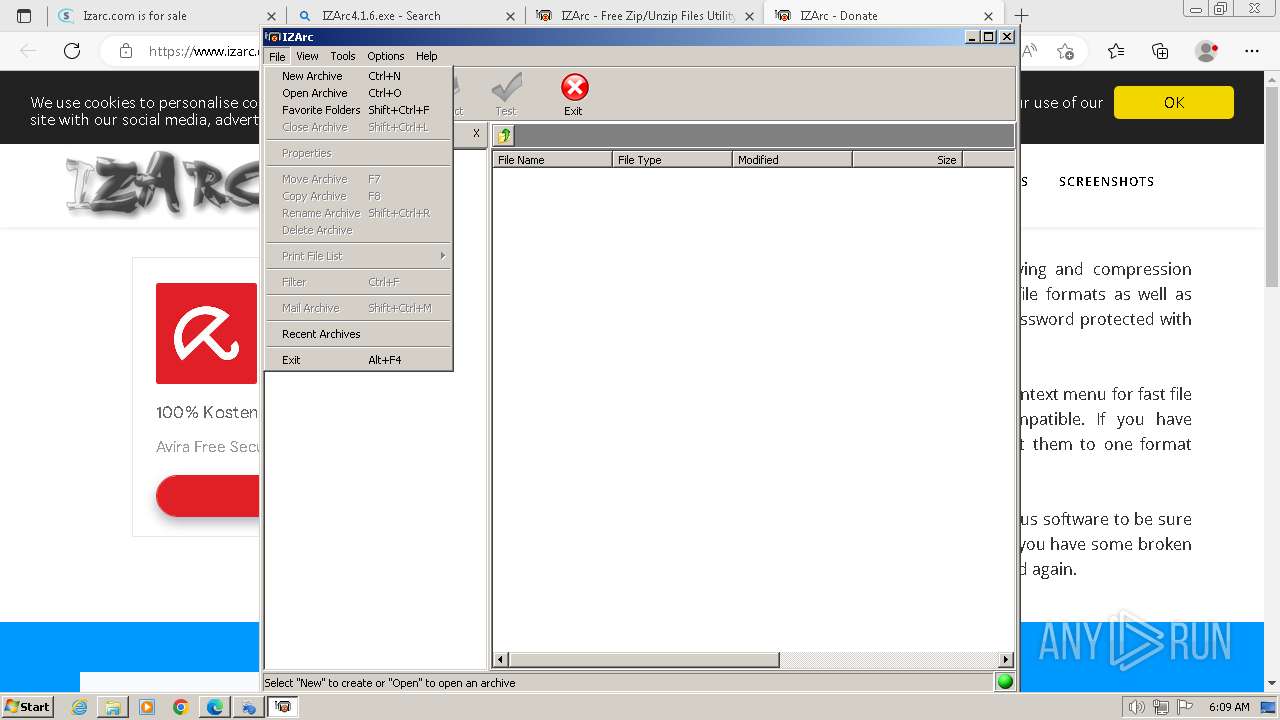This screenshot has height=720, width=1280.
Task: Click the Avira red umbrella logo ad
Action: 206,333
